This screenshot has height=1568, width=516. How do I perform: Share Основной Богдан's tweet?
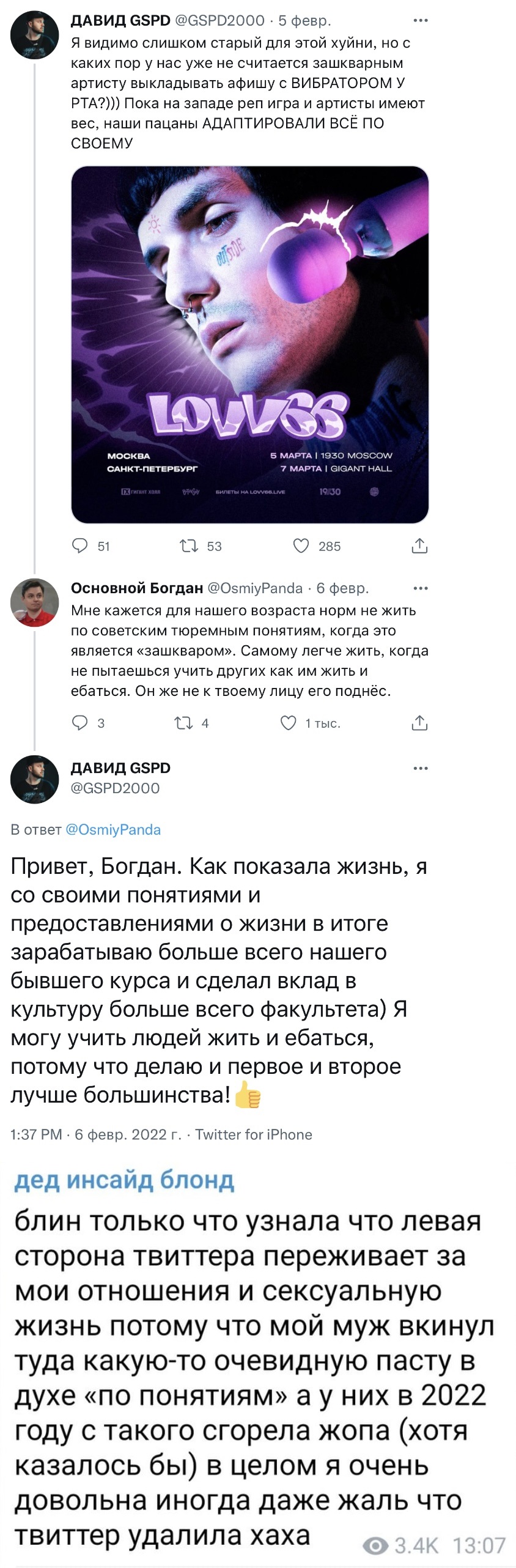click(419, 723)
